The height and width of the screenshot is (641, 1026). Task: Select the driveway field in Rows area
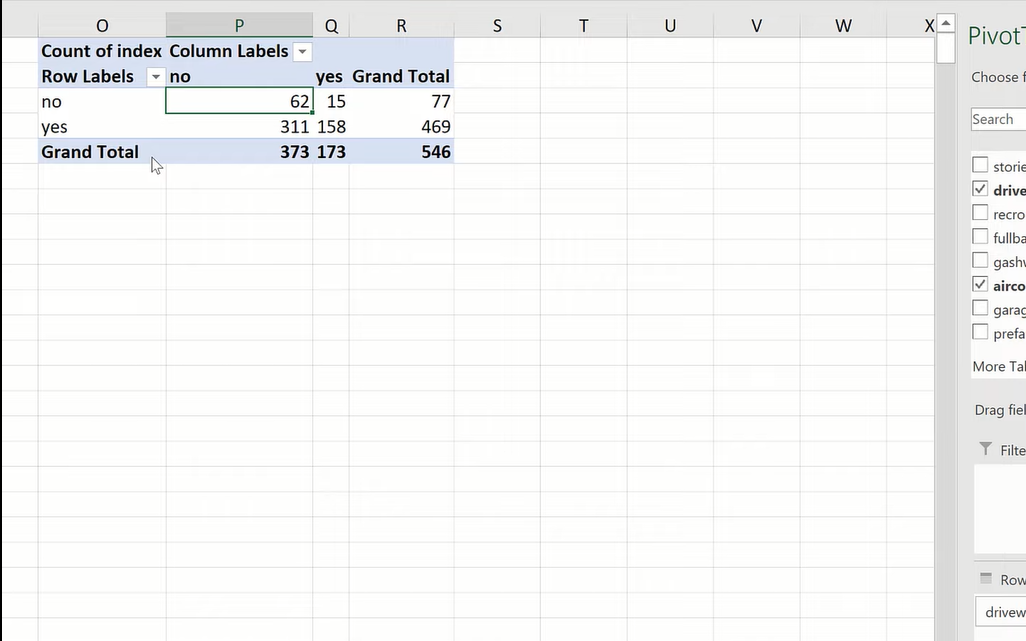pyautogui.click(x=1001, y=612)
